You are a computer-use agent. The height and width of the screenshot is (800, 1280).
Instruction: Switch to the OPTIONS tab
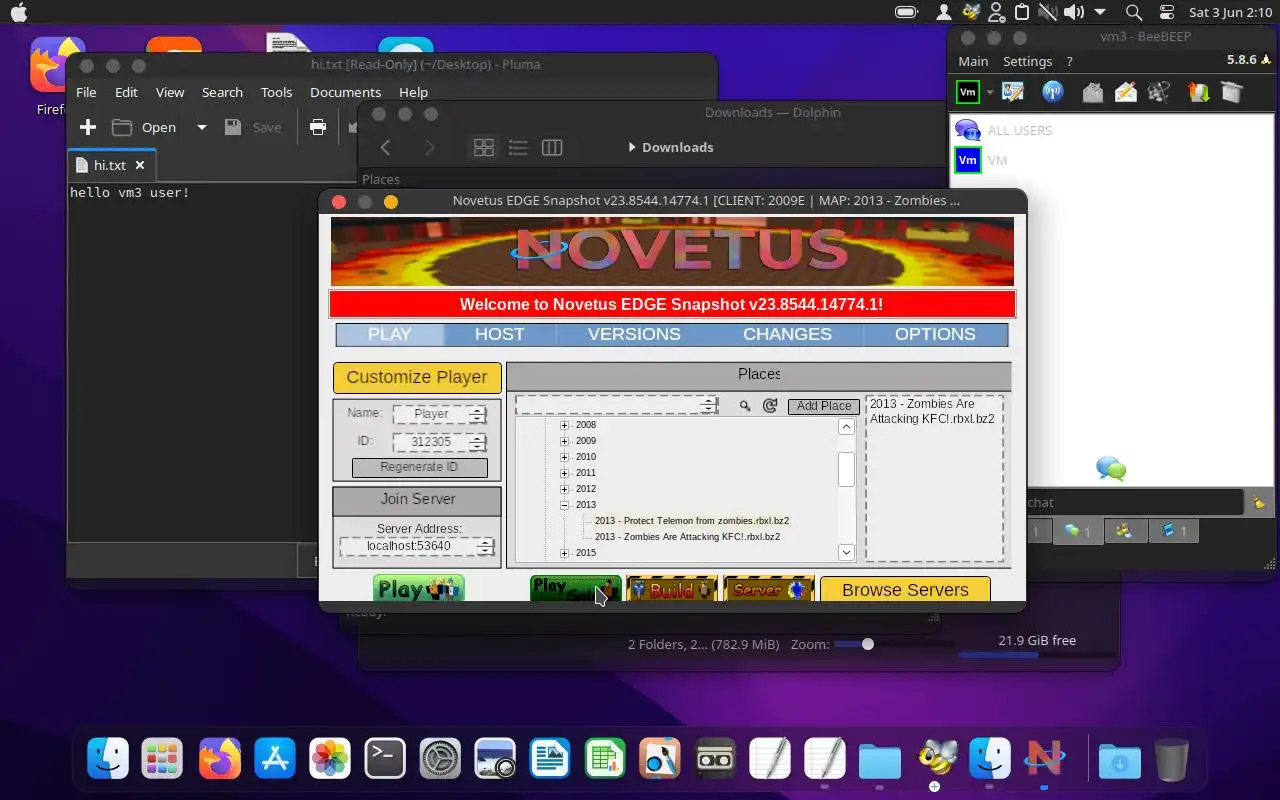[x=935, y=334]
